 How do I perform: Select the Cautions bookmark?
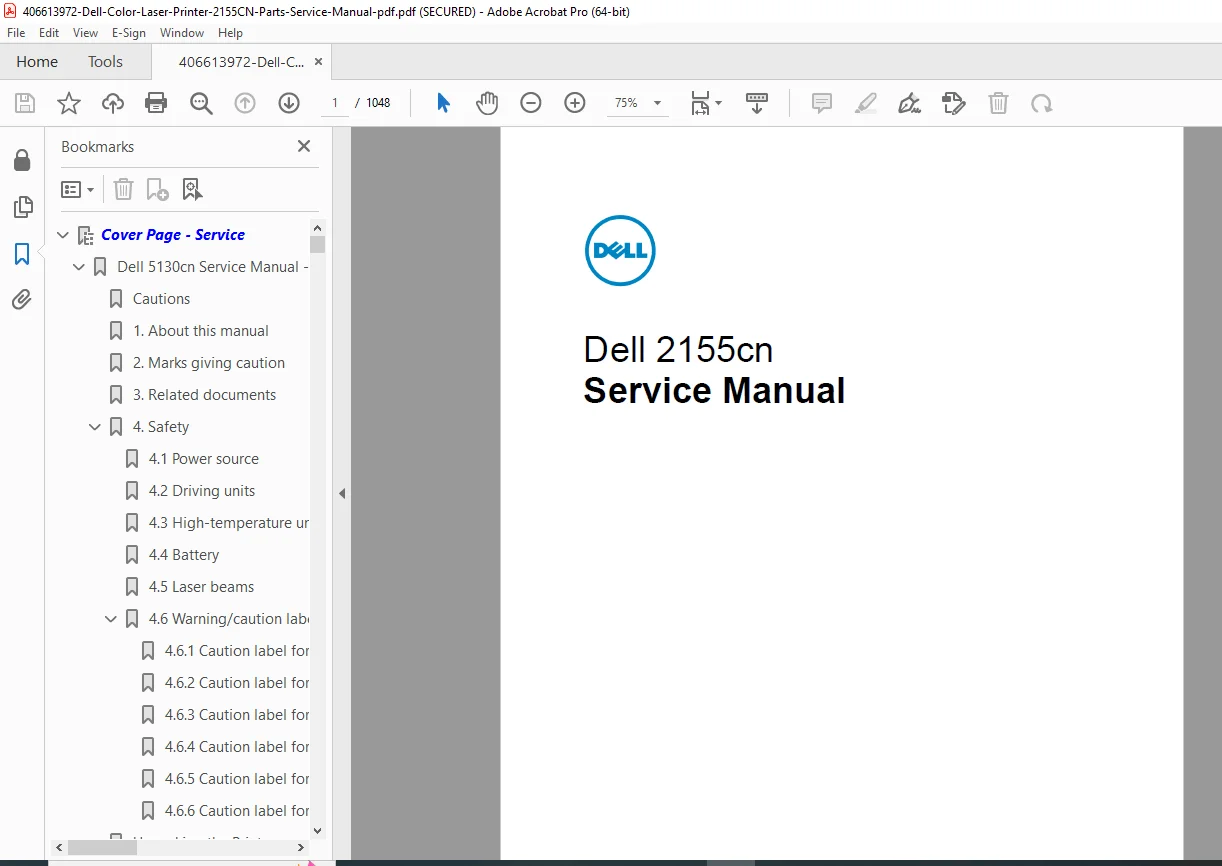(x=161, y=299)
